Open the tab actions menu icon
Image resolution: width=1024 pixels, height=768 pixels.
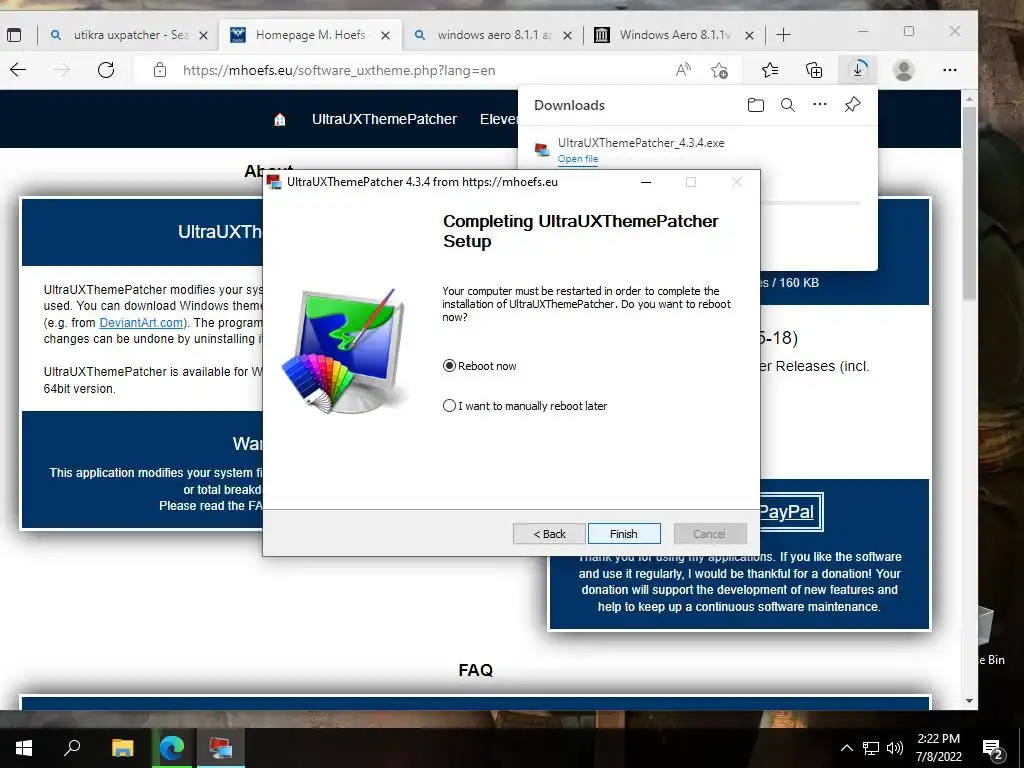click(x=13, y=35)
